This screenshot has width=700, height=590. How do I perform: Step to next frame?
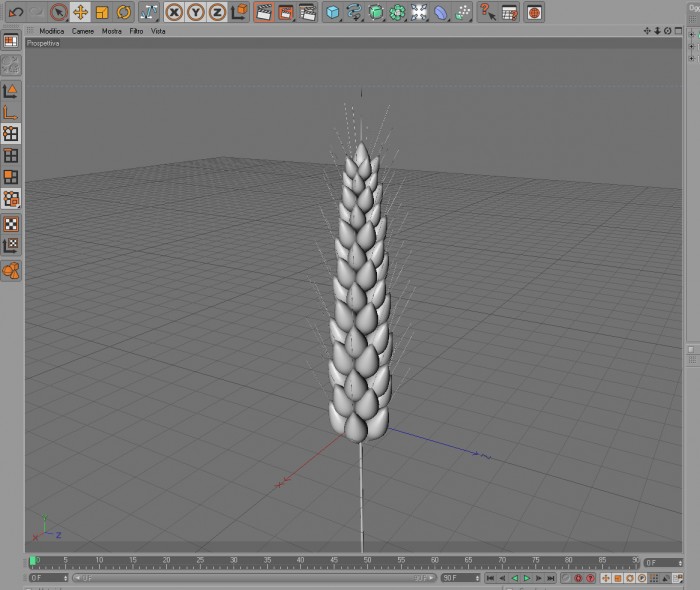539,578
